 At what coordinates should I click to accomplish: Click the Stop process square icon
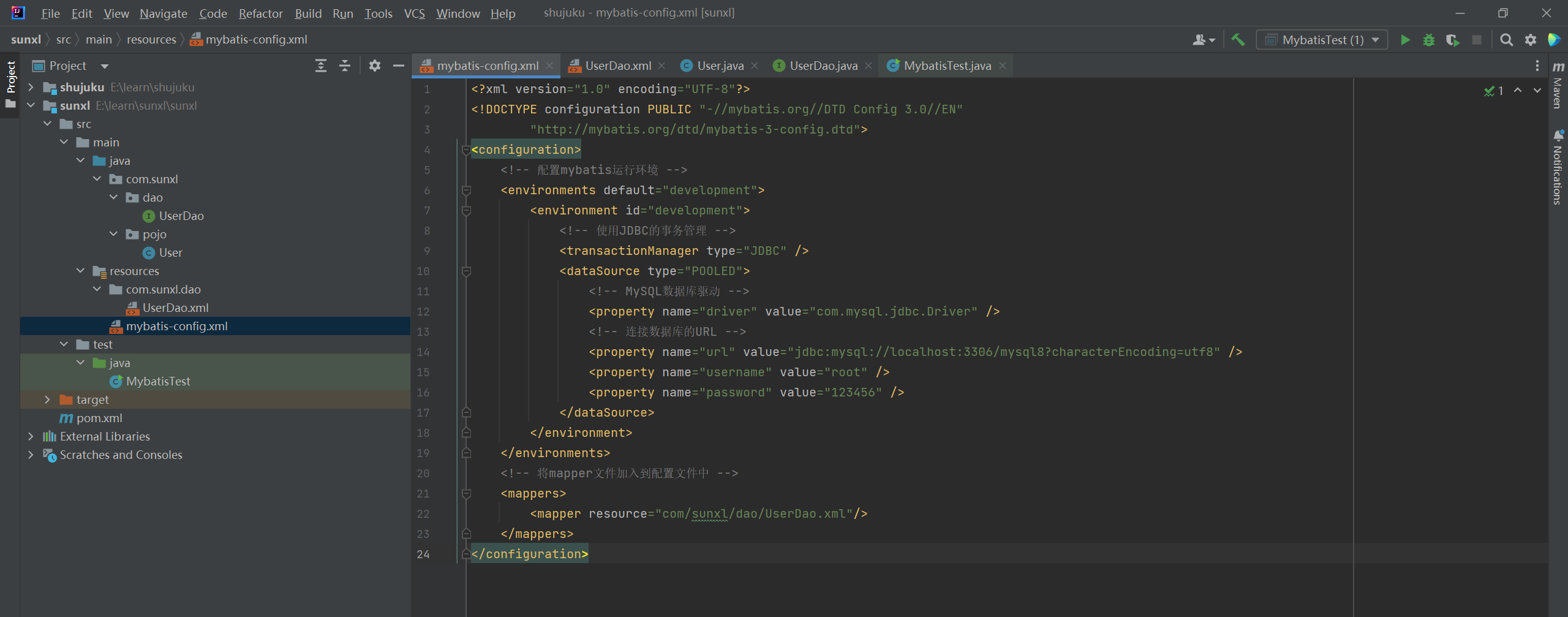1477,40
